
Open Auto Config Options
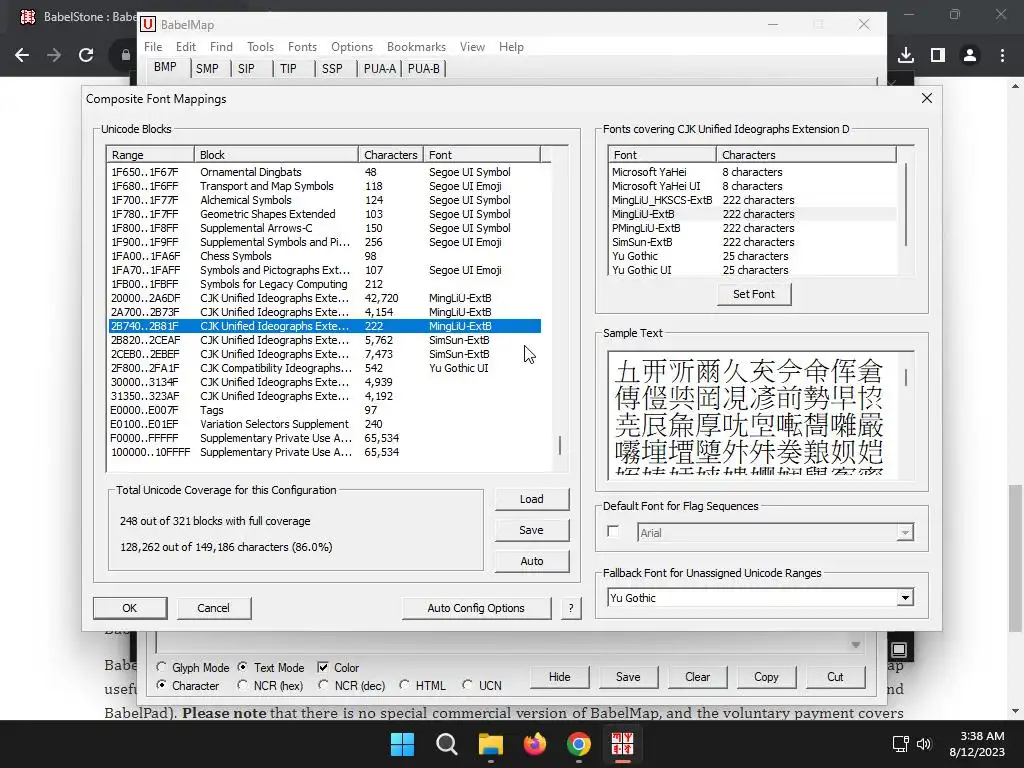pos(476,608)
